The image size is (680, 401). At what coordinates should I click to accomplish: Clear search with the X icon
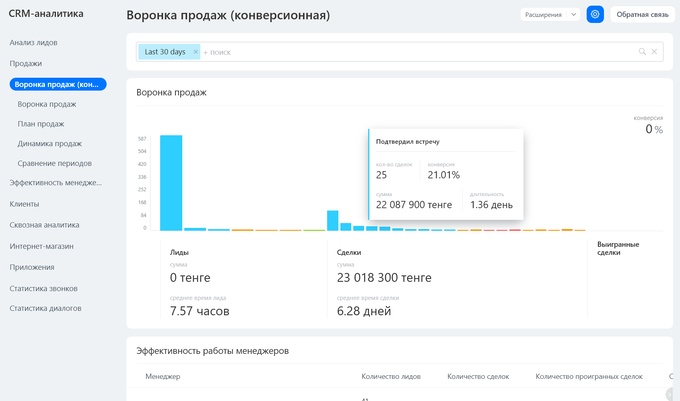(654, 52)
